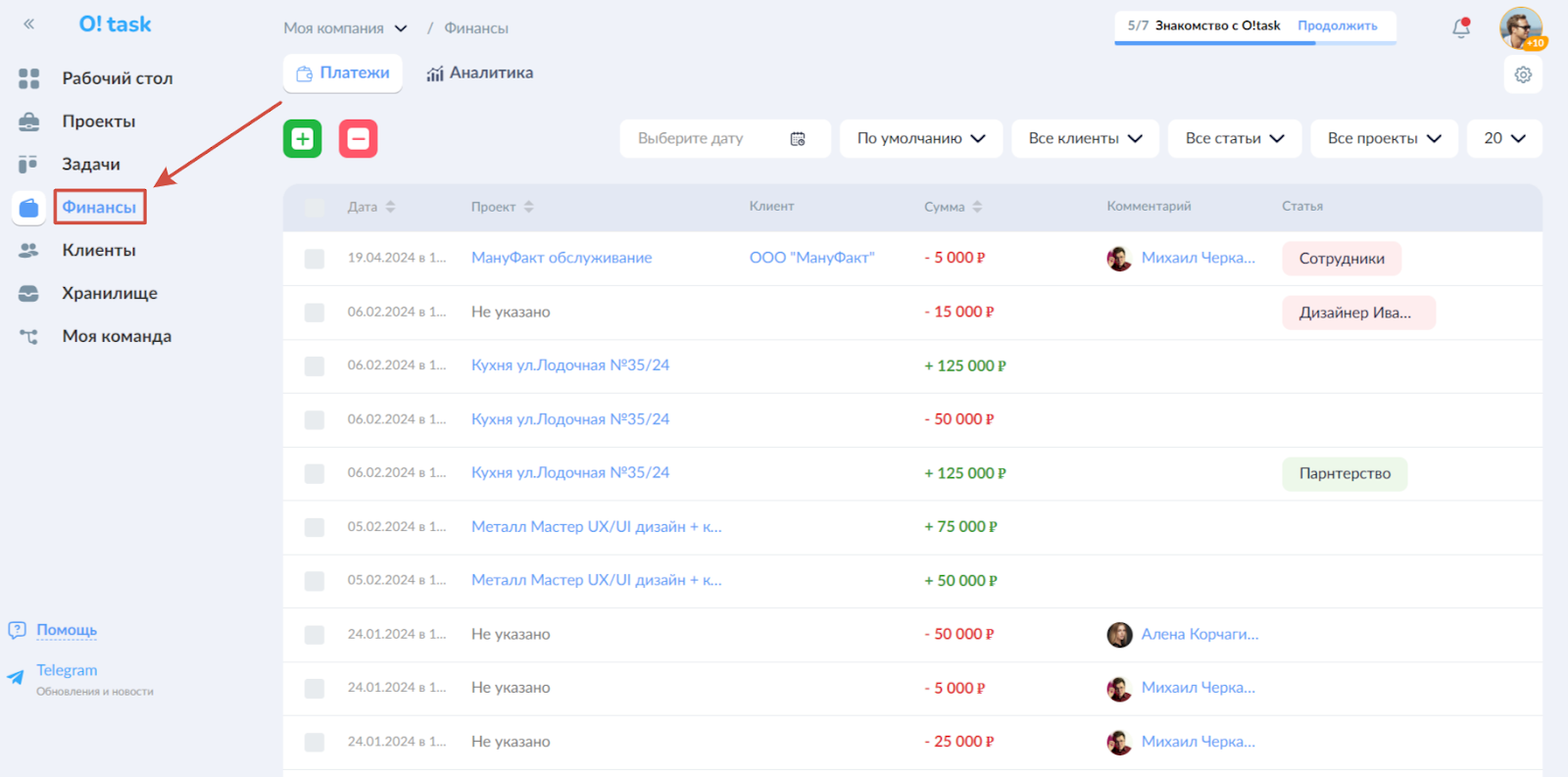Open Моя команда in sidebar
Screen dimensions: 1568x777
point(117,336)
